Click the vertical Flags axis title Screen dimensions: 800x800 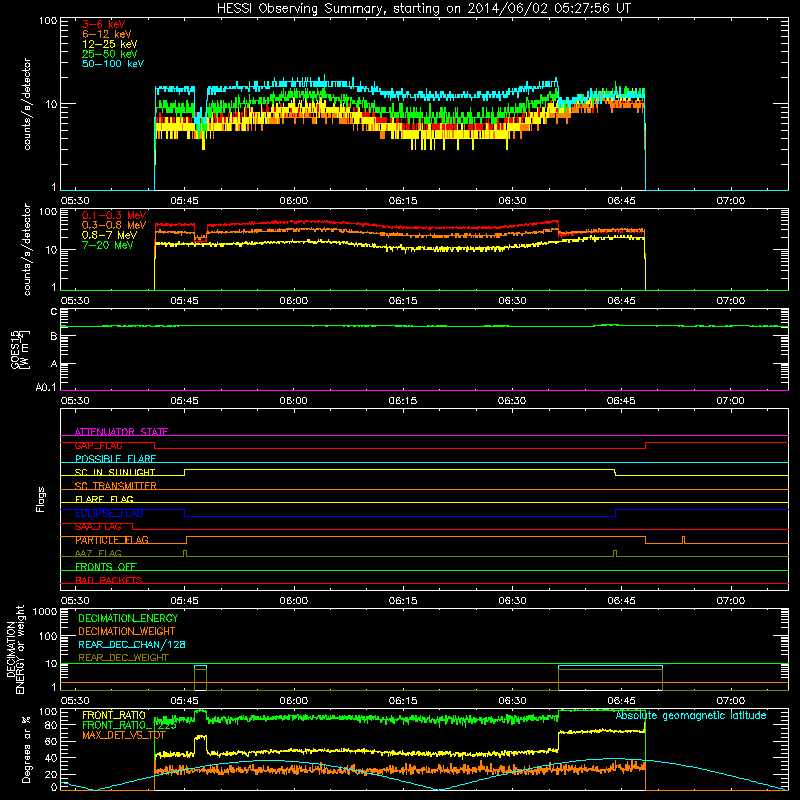41,499
